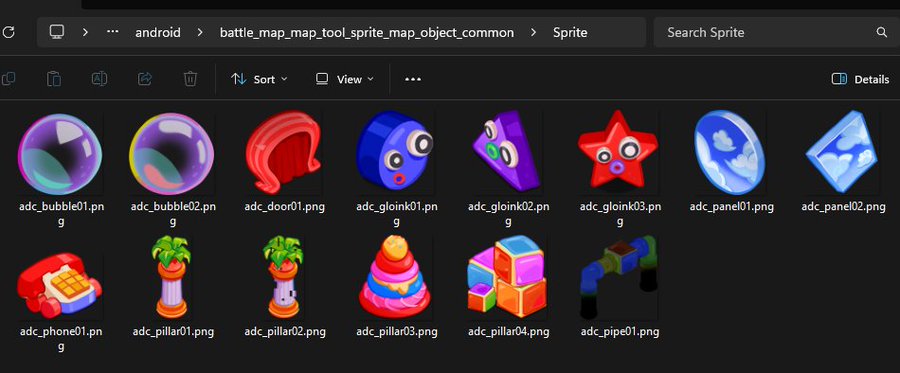
Task: Click the adc_gloink01.png file name
Action: click(x=397, y=213)
